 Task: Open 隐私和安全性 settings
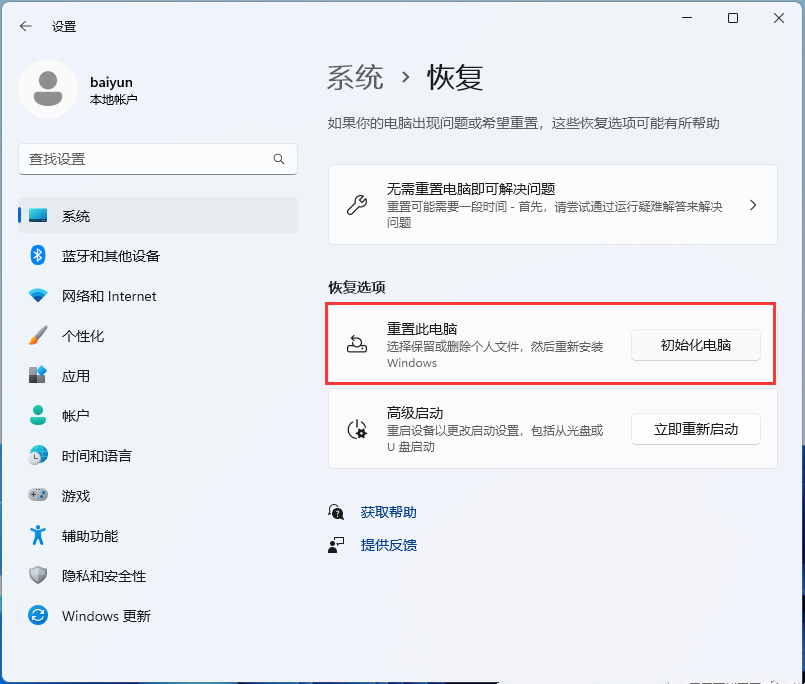tap(158, 575)
